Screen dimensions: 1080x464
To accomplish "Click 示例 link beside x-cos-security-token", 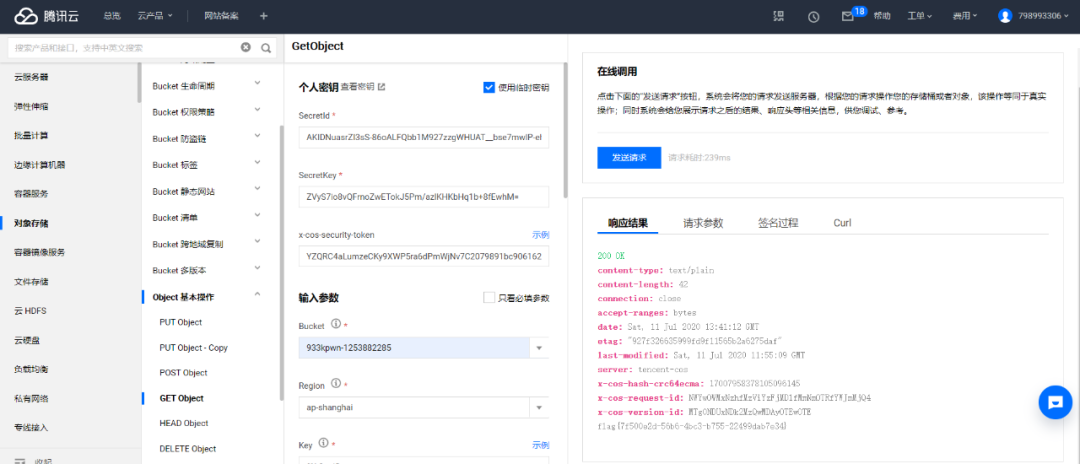I will (x=541, y=235).
